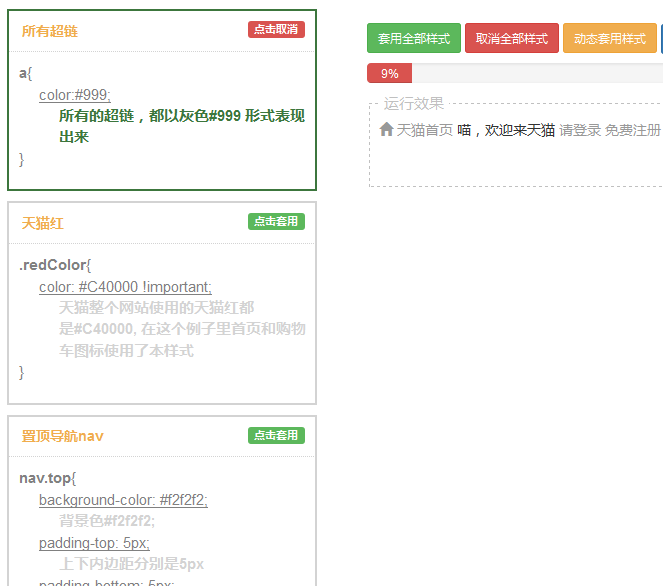Click the green 所有的超链 description text
Viewport: 663px width, 586px height.
[x=182, y=126]
